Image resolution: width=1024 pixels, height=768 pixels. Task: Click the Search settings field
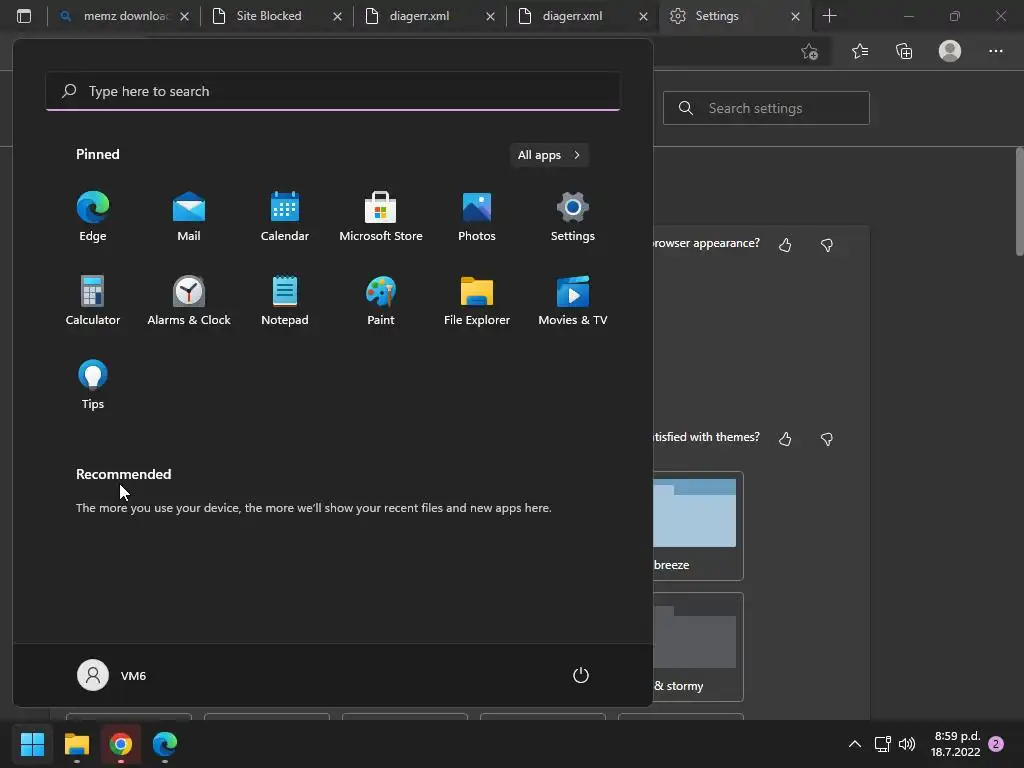[x=766, y=108]
